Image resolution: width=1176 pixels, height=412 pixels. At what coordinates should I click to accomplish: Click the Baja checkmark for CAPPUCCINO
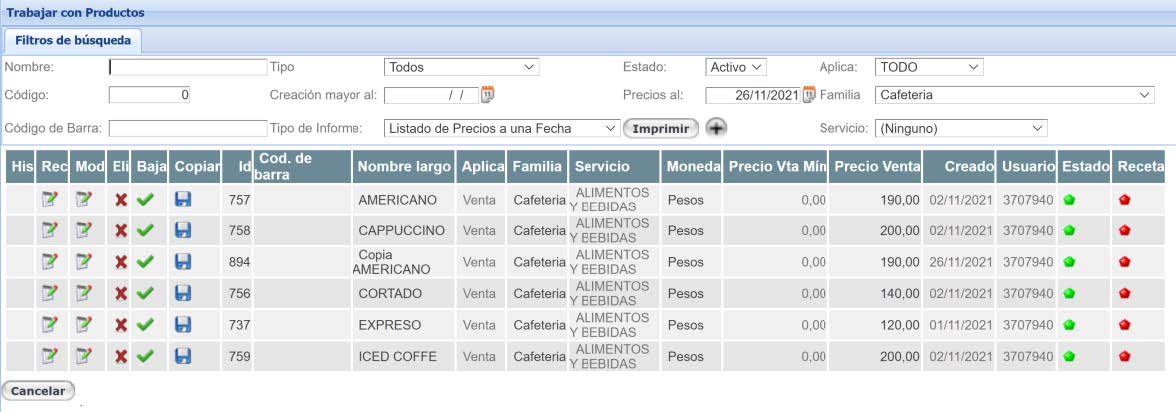tap(146, 230)
